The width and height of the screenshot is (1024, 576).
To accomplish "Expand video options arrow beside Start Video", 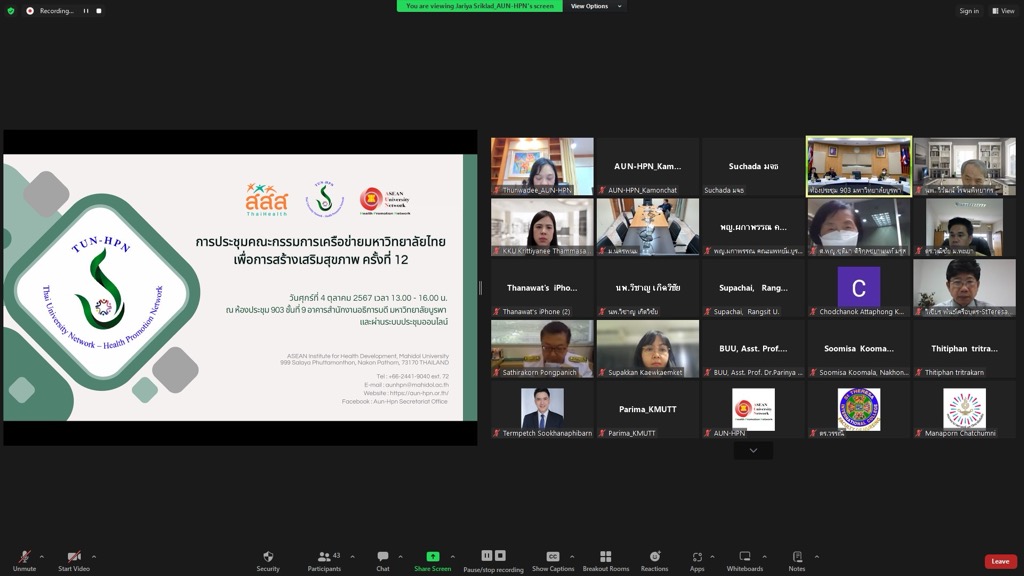I will click(x=94, y=557).
